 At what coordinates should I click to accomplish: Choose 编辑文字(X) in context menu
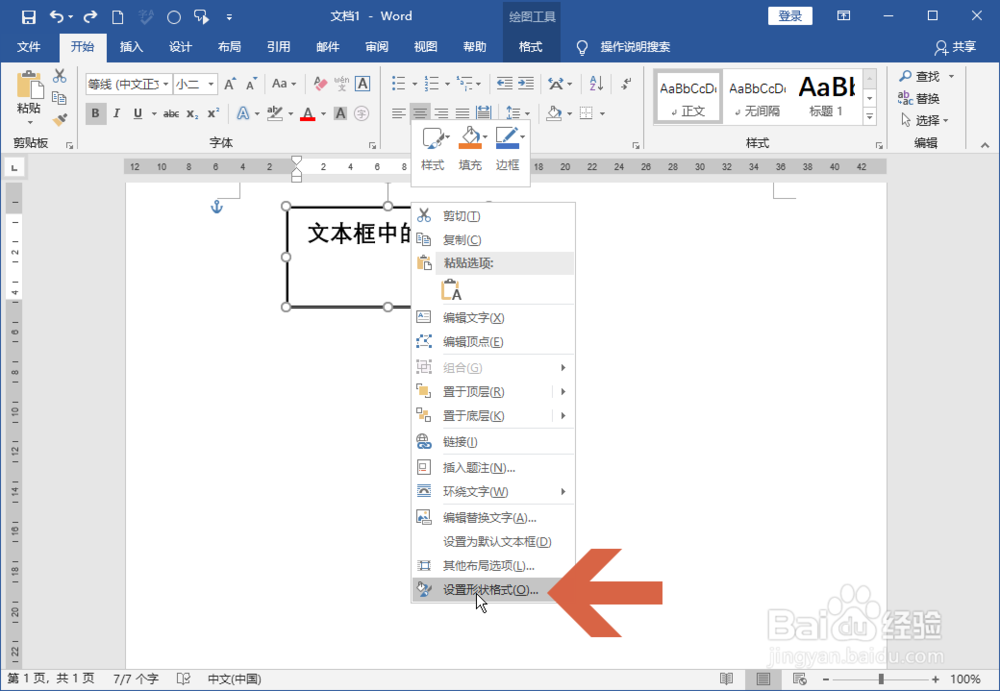pyautogui.click(x=494, y=318)
